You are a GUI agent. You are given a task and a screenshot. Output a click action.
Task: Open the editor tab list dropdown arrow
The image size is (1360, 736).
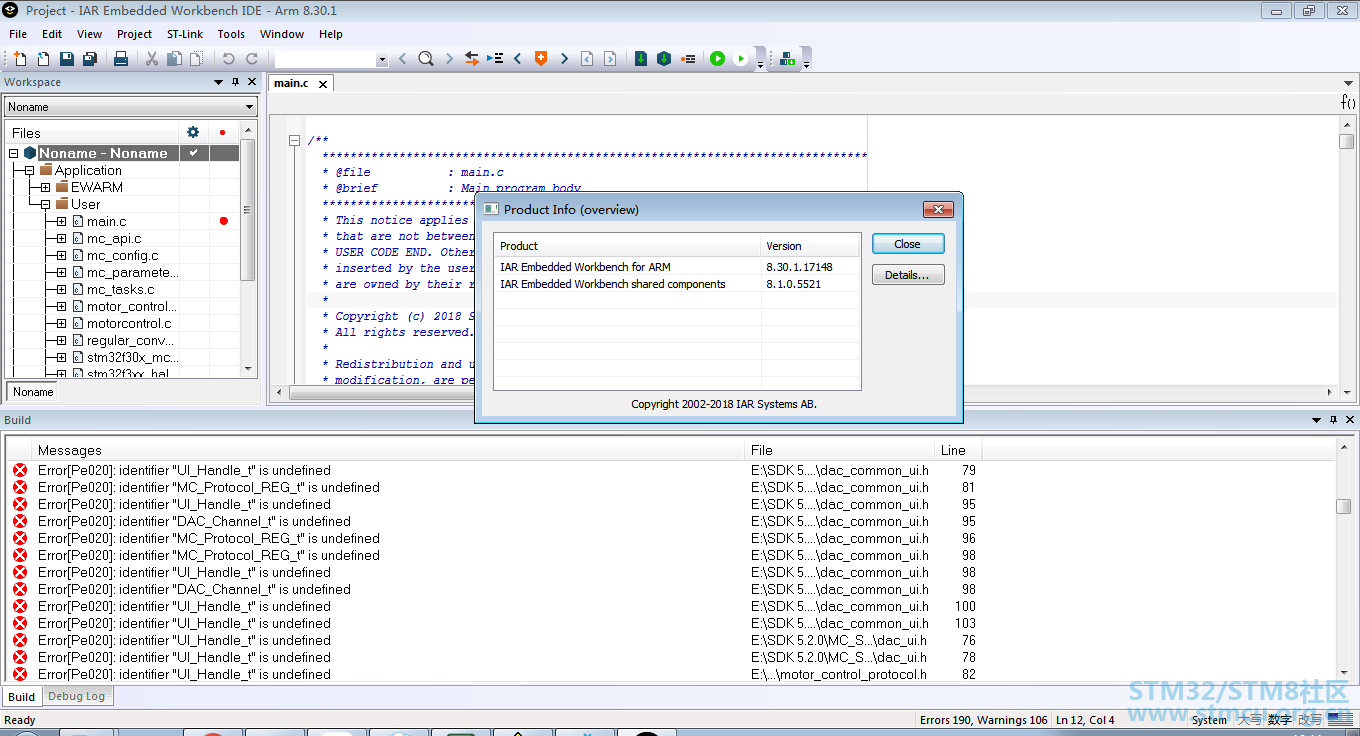coord(1348,83)
